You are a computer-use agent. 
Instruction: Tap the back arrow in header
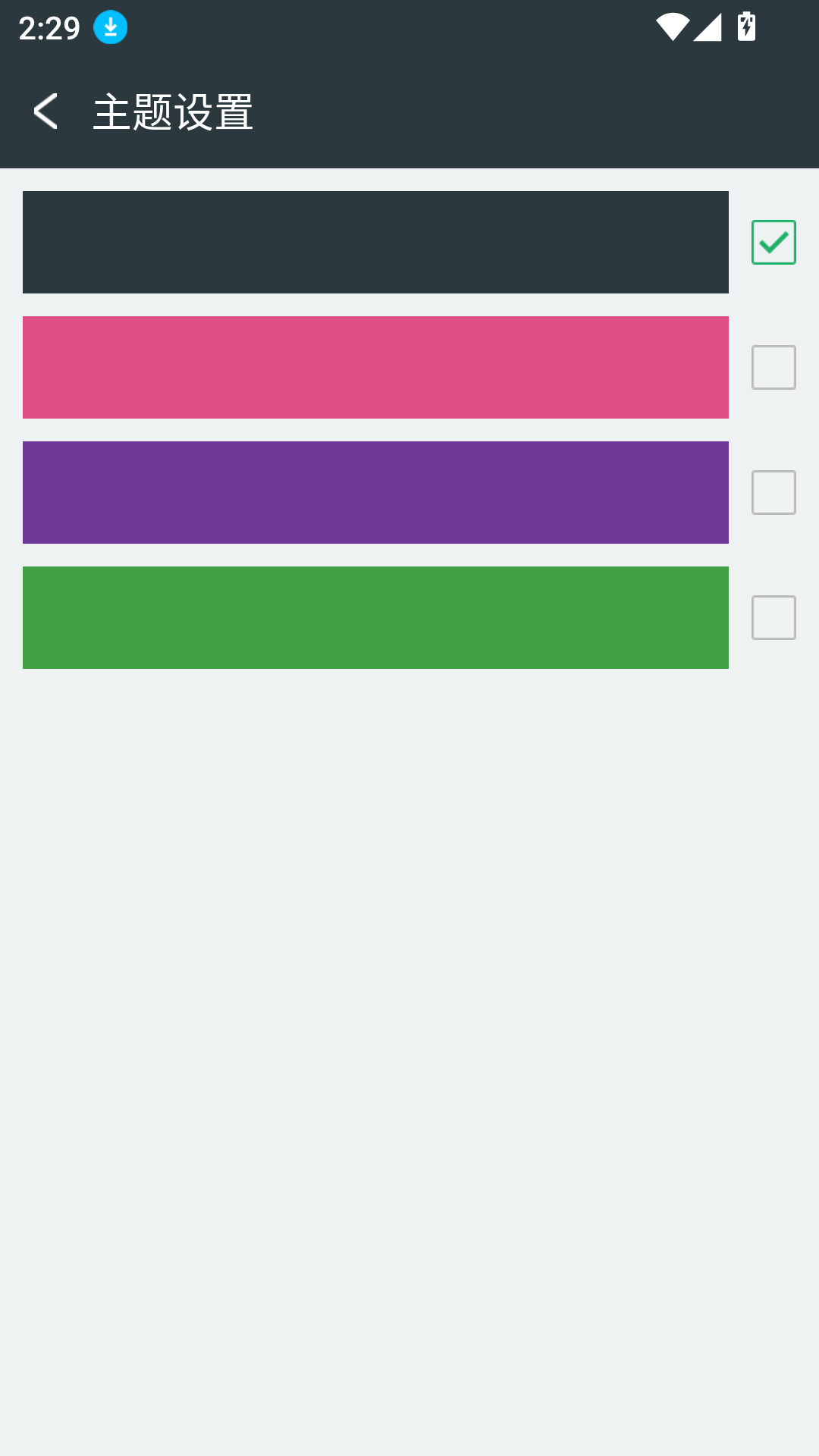(x=45, y=111)
